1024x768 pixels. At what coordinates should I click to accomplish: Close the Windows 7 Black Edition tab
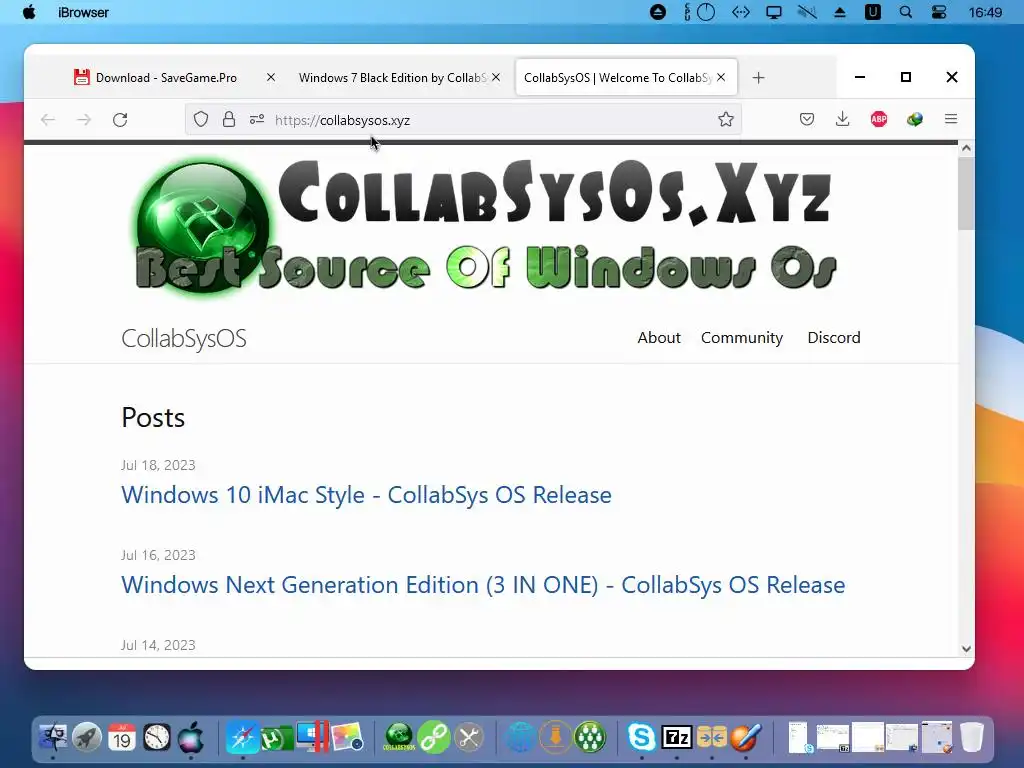(496, 77)
